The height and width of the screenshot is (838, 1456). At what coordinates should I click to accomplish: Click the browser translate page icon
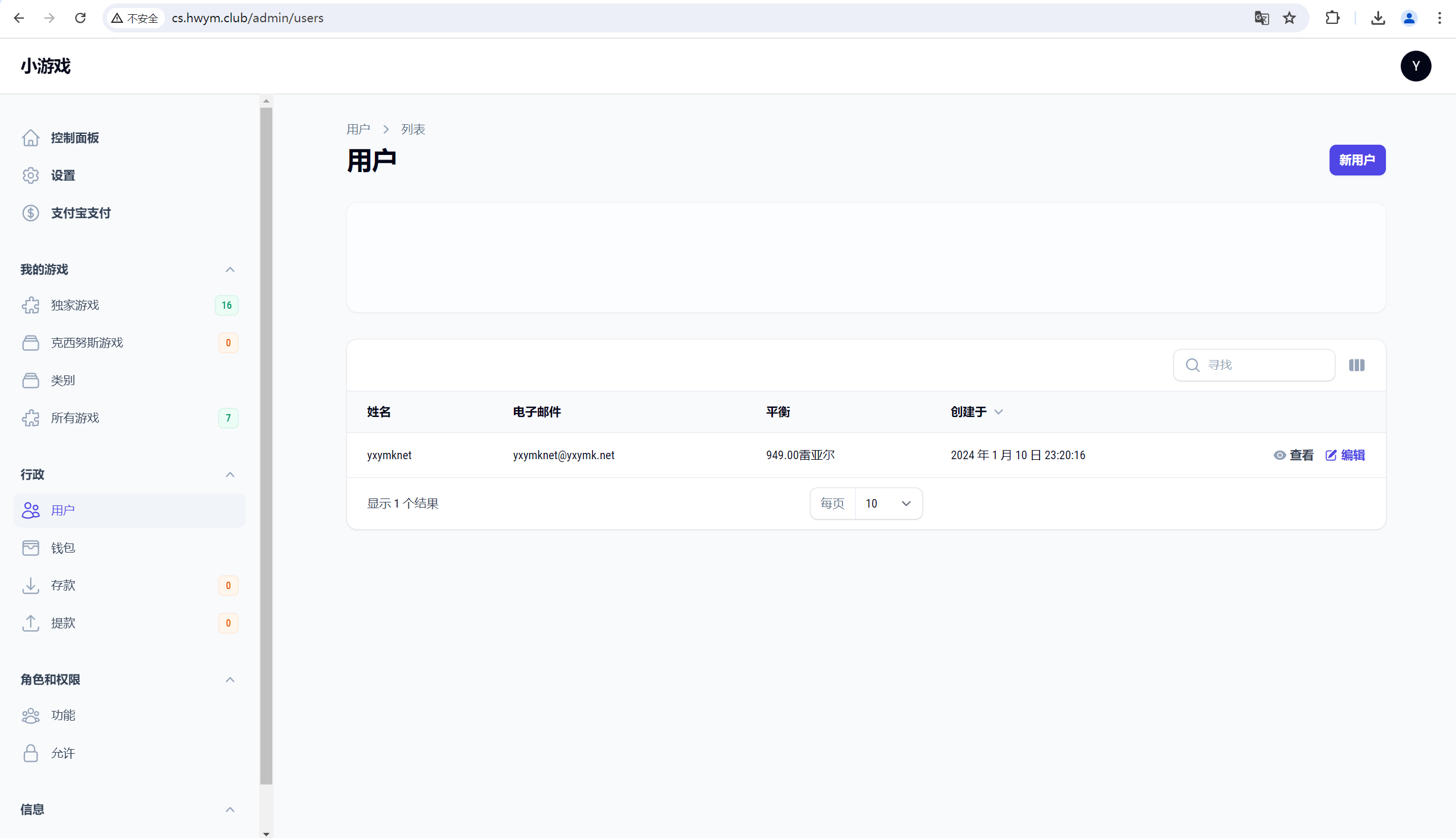1262,18
